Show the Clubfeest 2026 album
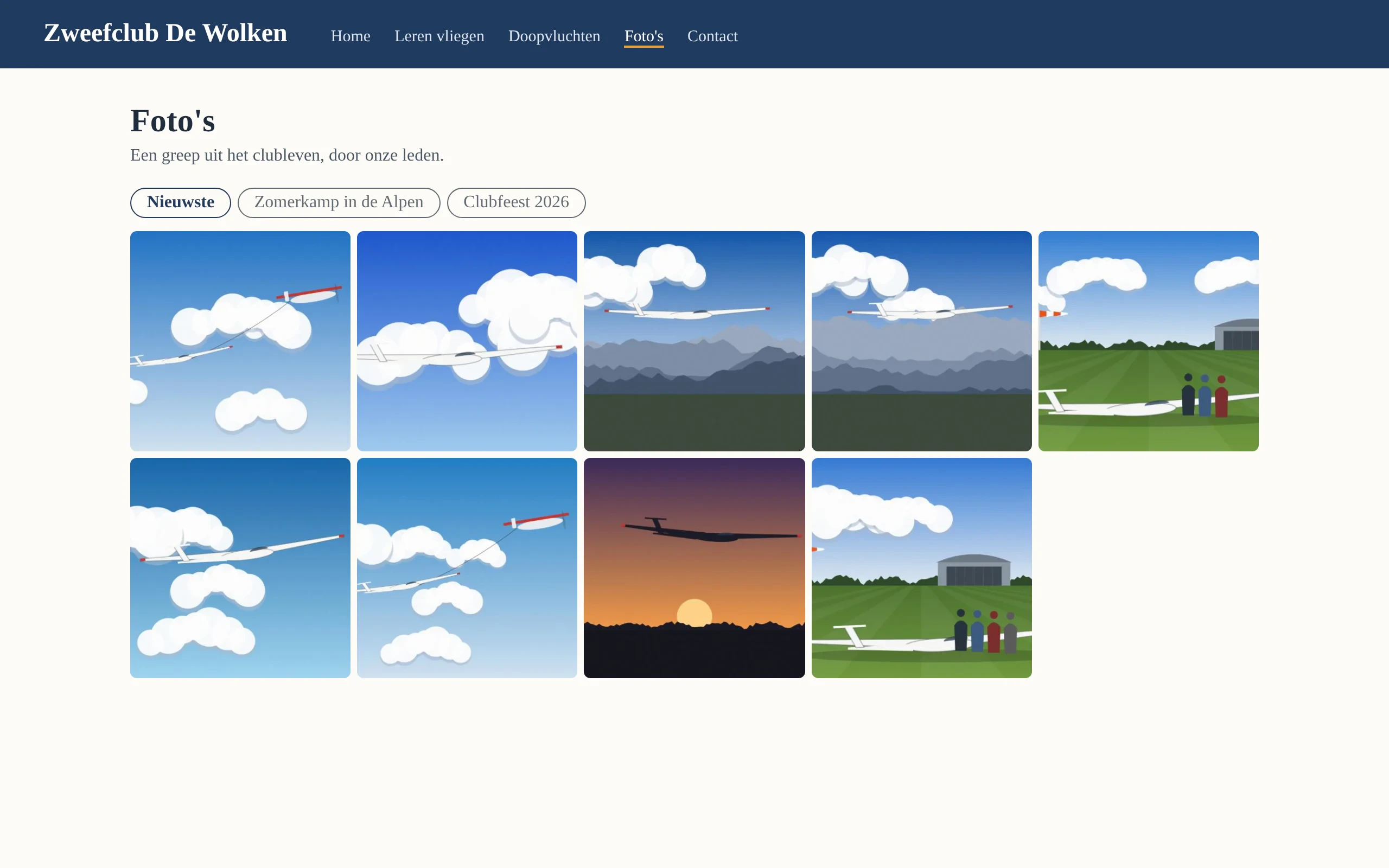 pyautogui.click(x=516, y=202)
